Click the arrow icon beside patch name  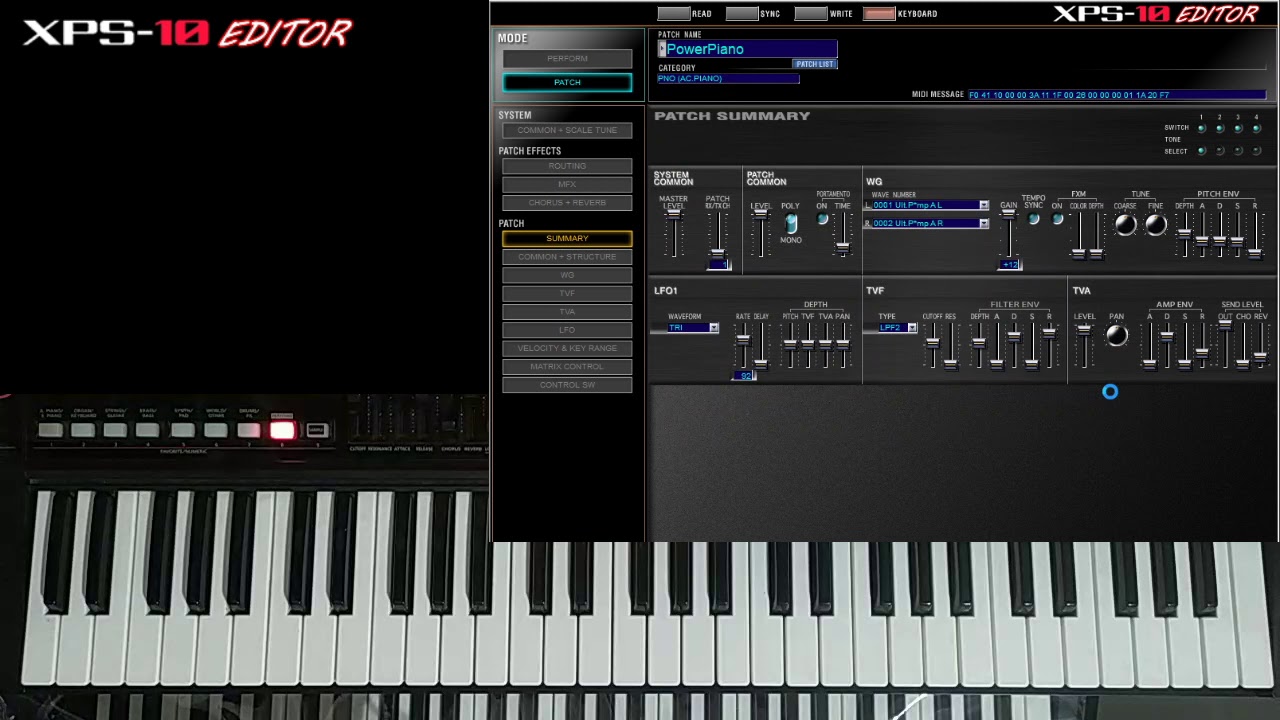coord(662,49)
